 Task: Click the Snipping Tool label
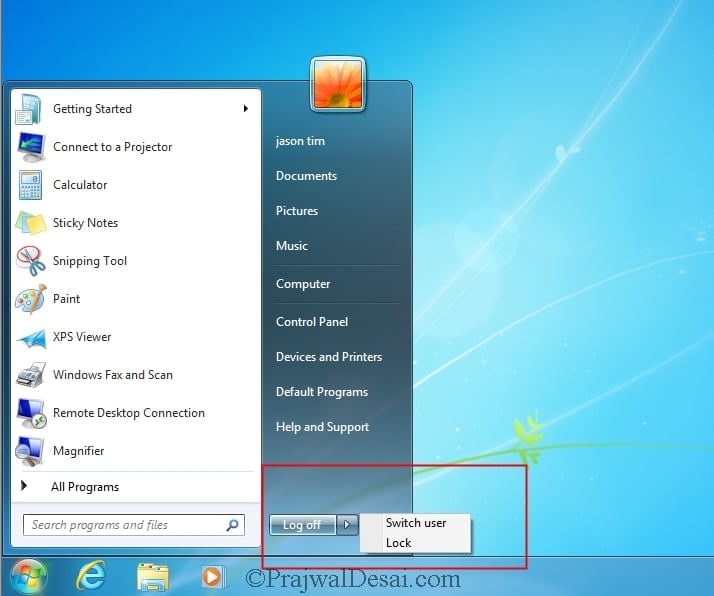pyautogui.click(x=90, y=261)
